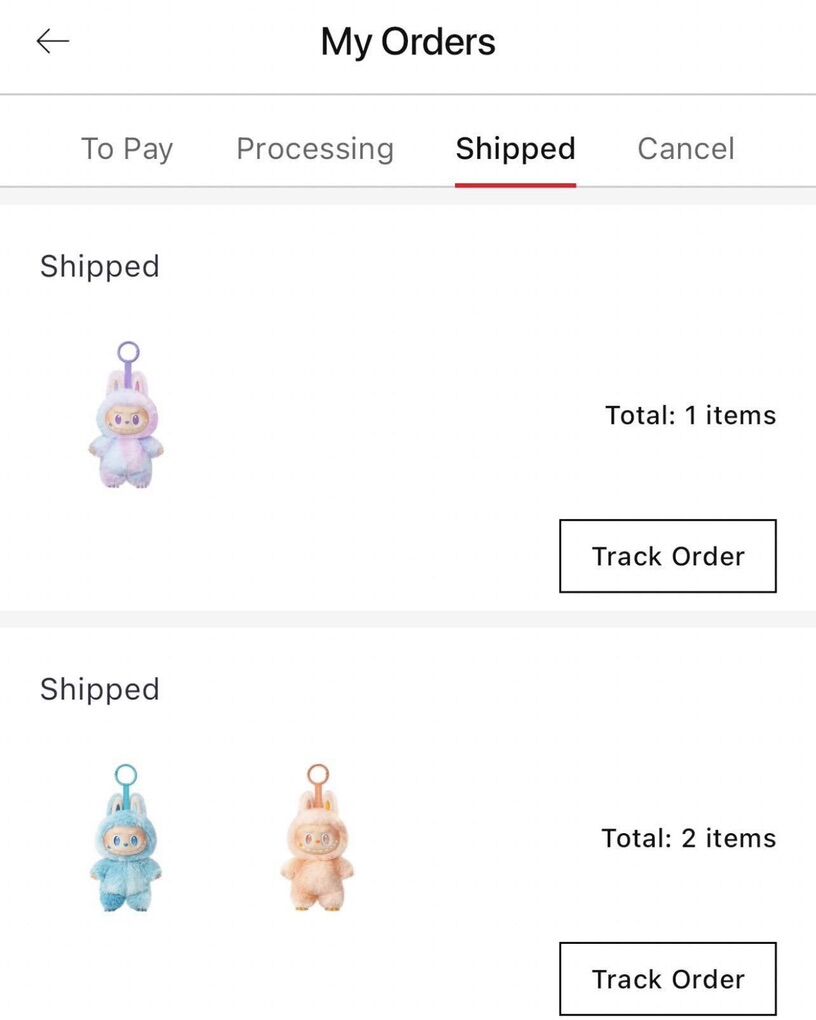Click the gray divider between the orders
This screenshot has width=816, height=1020.
(408, 619)
